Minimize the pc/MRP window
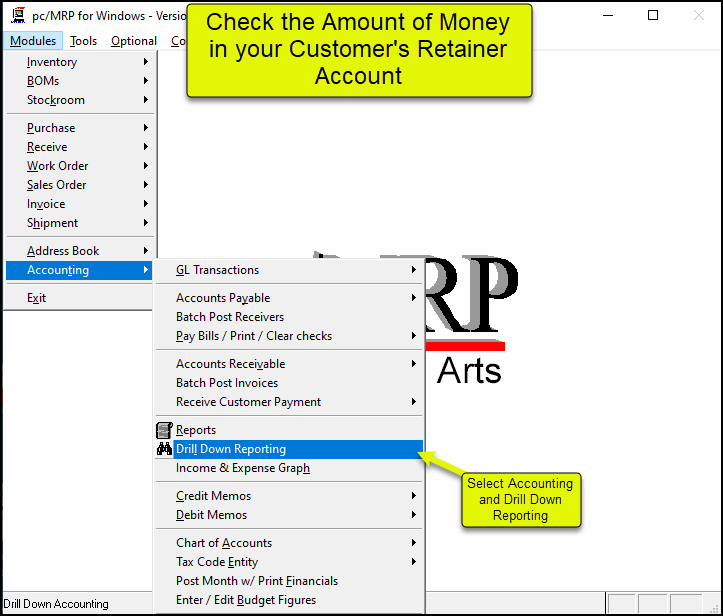Image resolution: width=723 pixels, height=616 pixels. tap(608, 15)
